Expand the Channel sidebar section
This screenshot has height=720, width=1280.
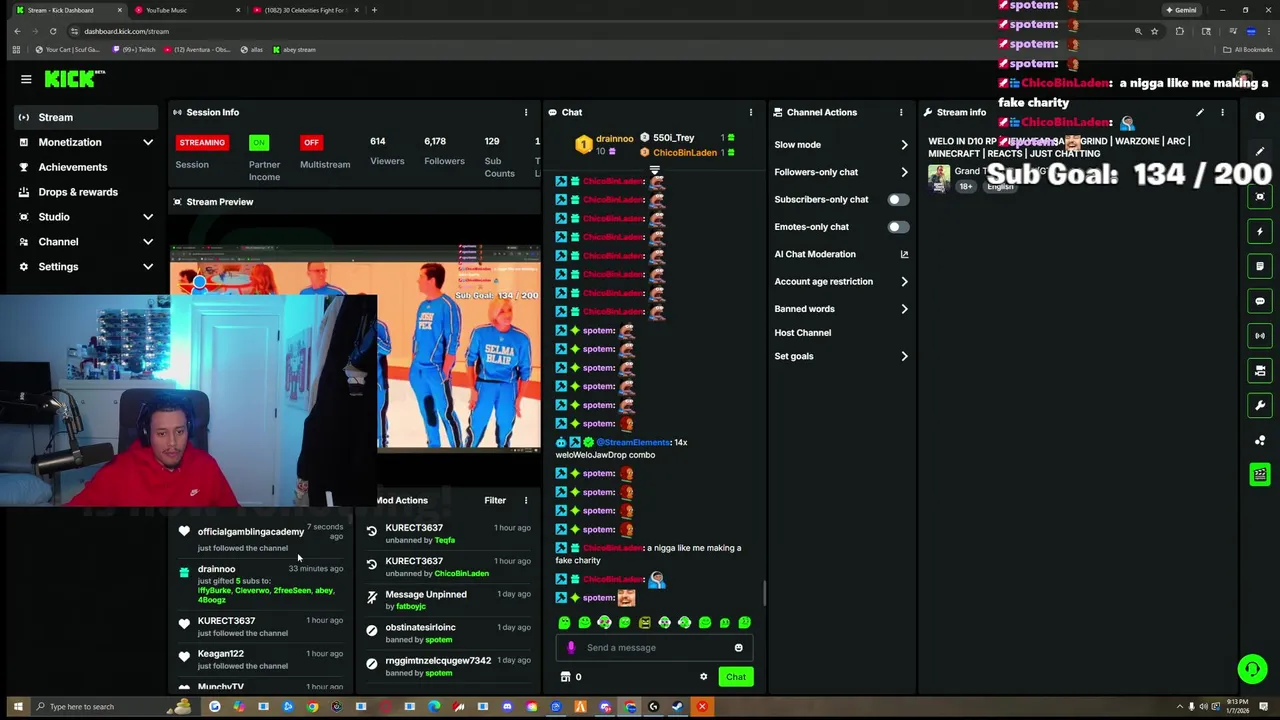tap(148, 242)
